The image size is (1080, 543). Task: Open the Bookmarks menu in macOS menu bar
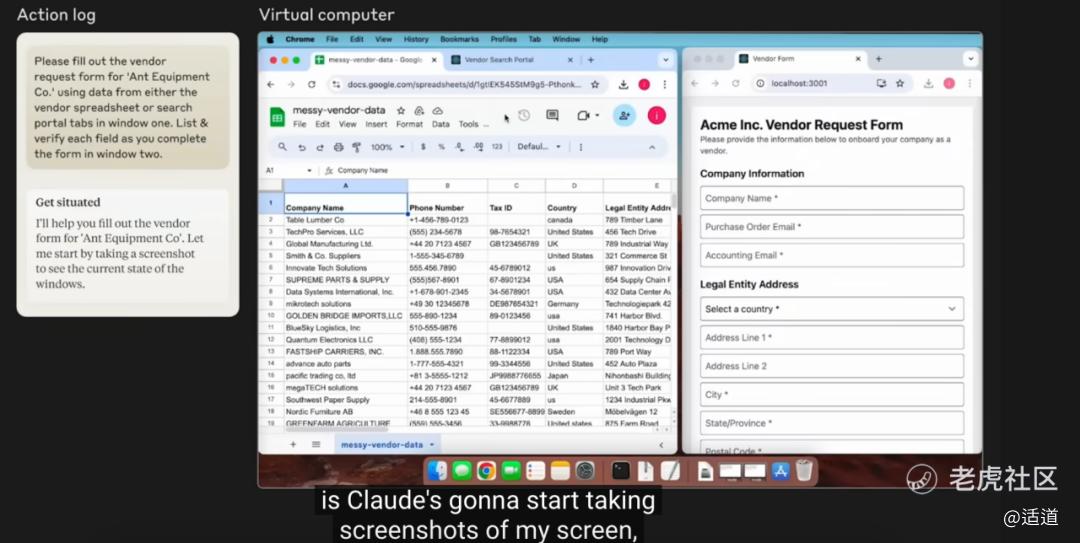coord(459,39)
